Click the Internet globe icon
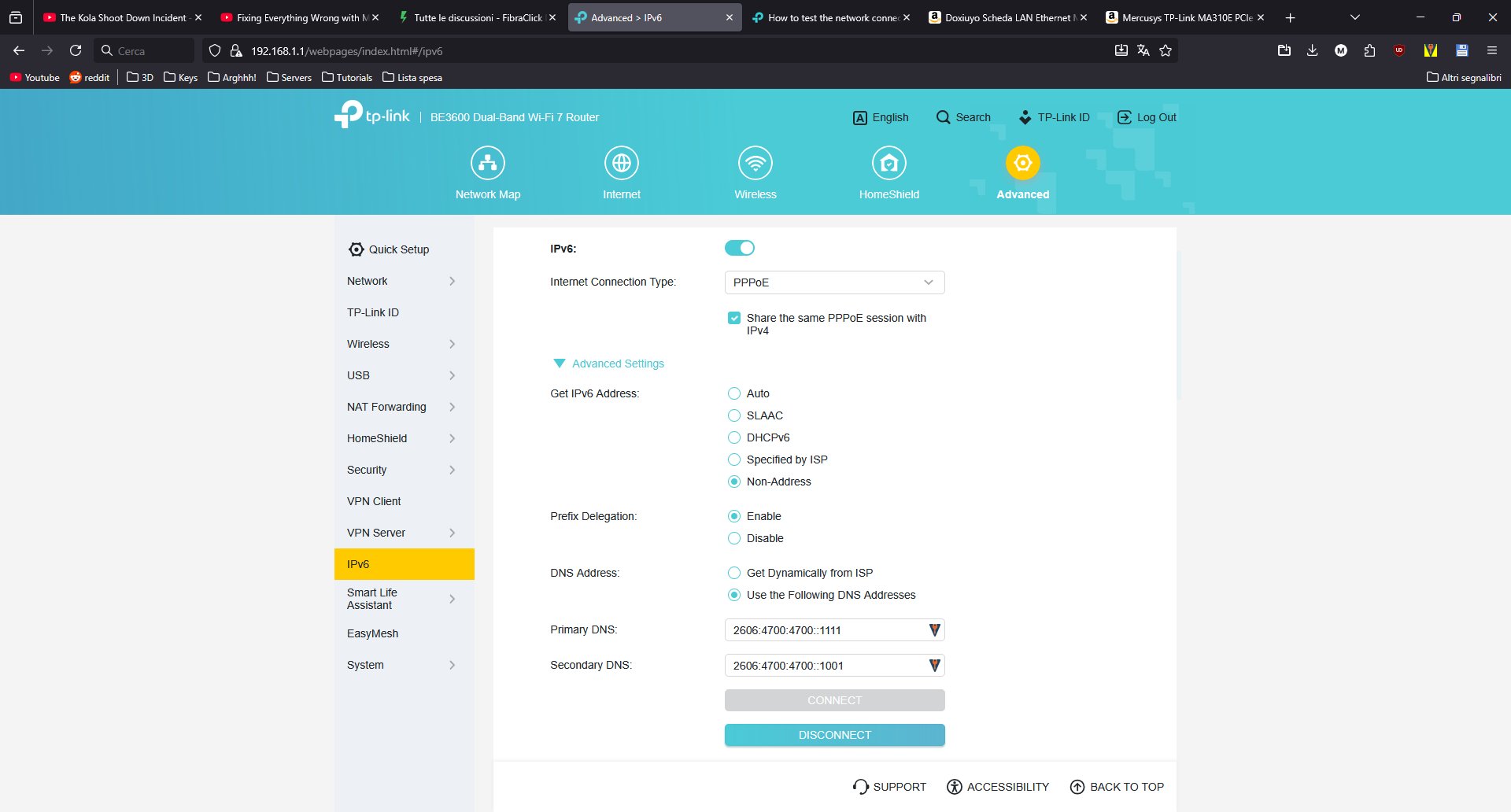The image size is (1511, 812). (621, 164)
